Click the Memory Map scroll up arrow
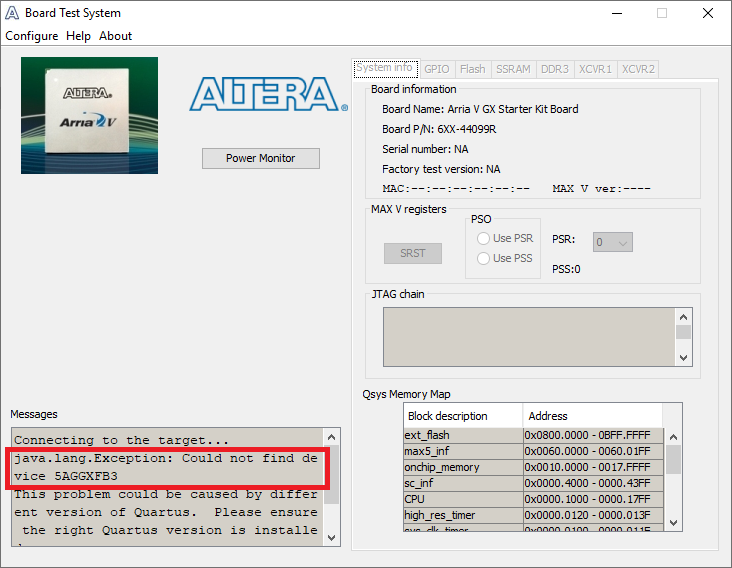 tap(673, 437)
